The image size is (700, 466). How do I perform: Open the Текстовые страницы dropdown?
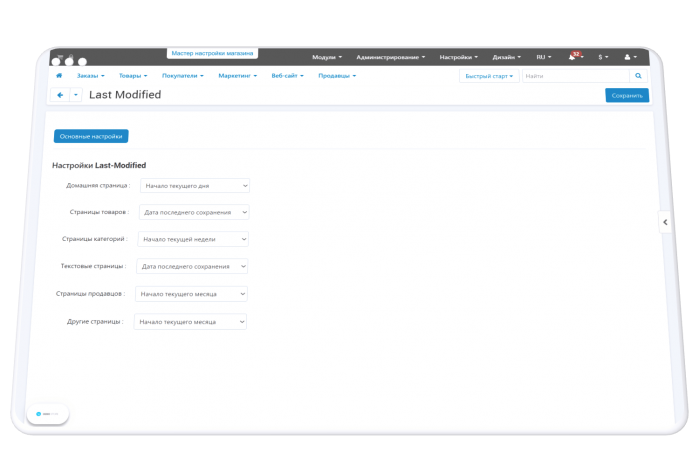click(192, 266)
